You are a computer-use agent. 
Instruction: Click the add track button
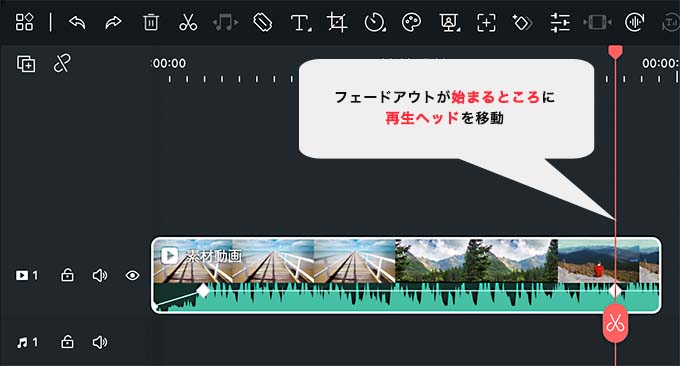tap(26, 64)
